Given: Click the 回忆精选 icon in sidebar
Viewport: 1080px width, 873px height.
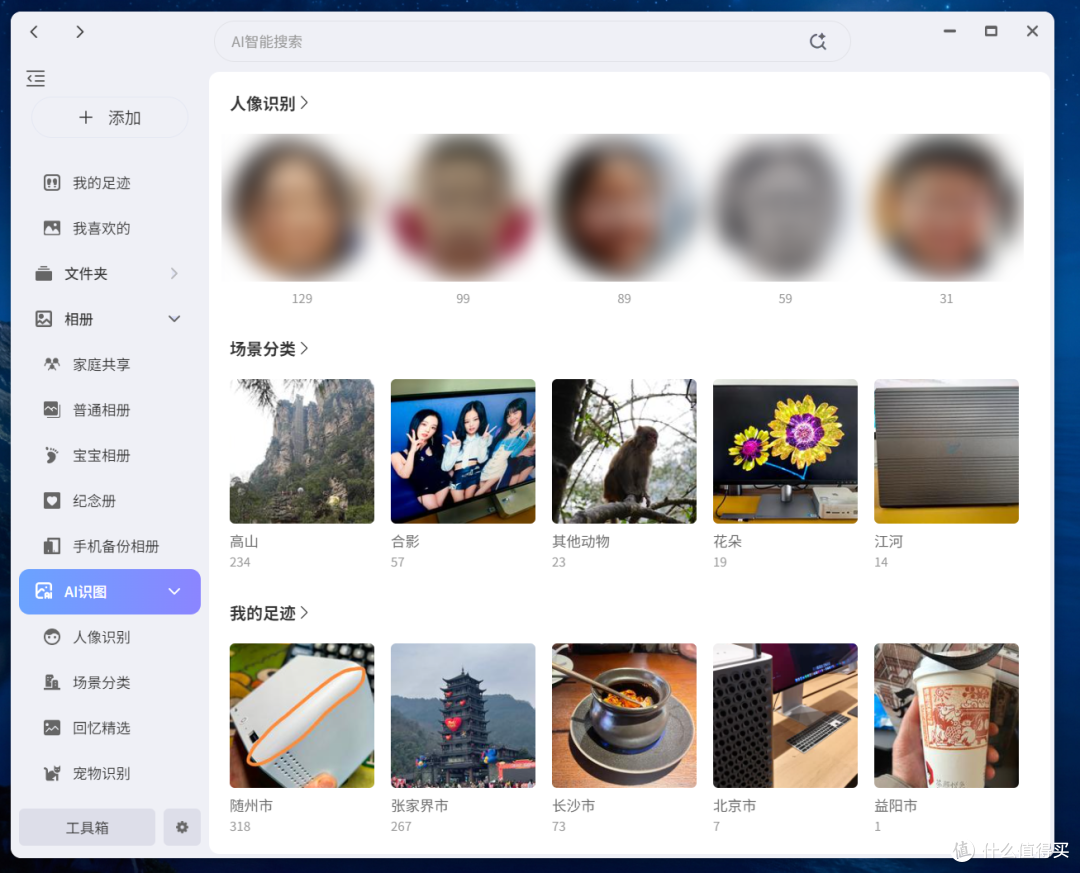Looking at the screenshot, I should tap(52, 728).
